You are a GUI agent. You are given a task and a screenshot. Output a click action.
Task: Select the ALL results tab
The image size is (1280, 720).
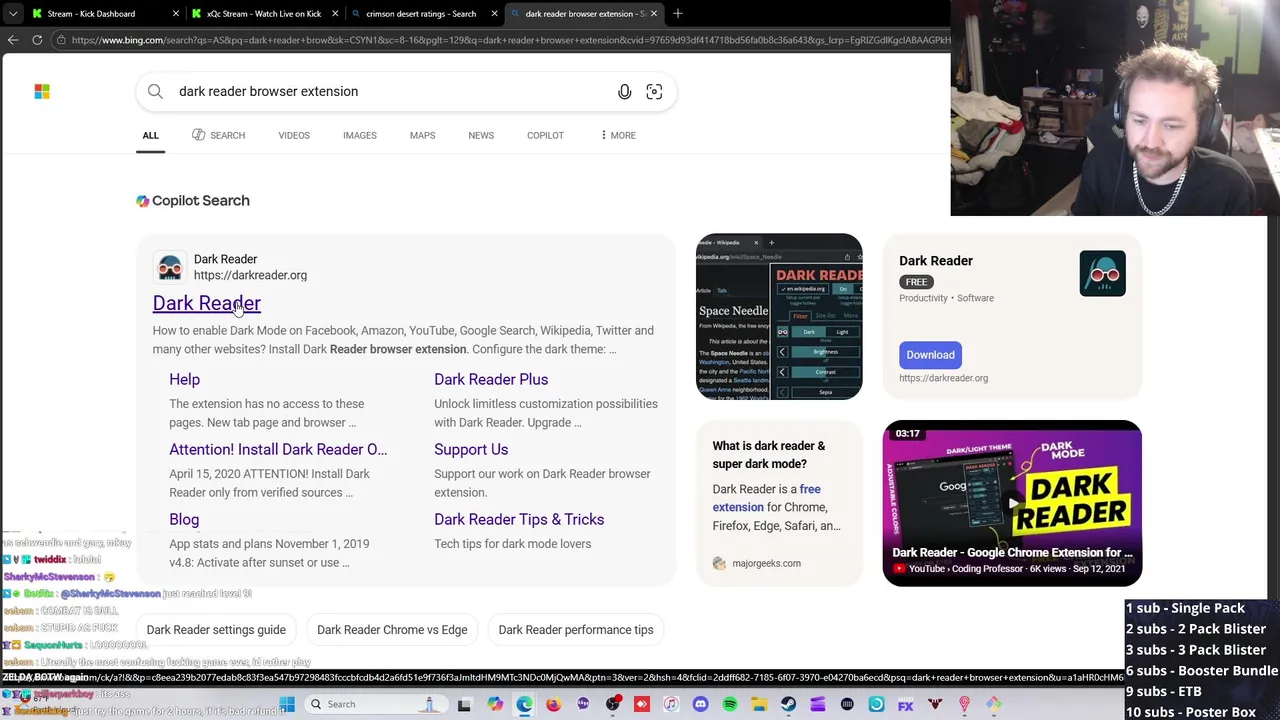pyautogui.click(x=150, y=135)
